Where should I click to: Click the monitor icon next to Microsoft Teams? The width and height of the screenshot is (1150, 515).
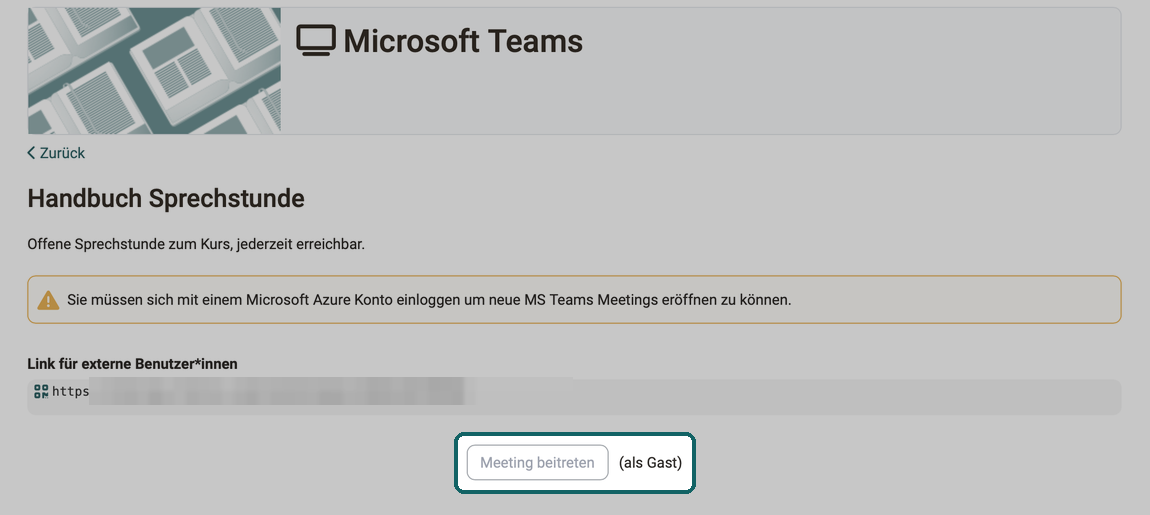[316, 40]
